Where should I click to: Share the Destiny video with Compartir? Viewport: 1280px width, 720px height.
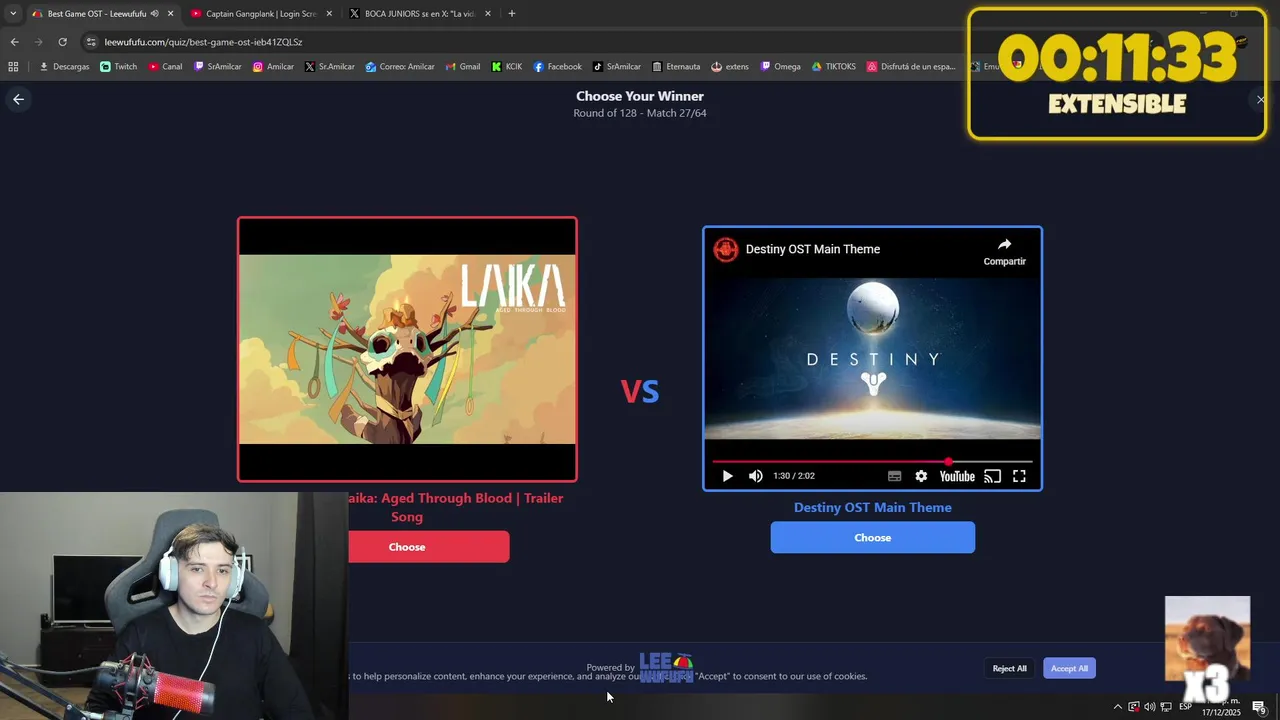click(x=1004, y=251)
